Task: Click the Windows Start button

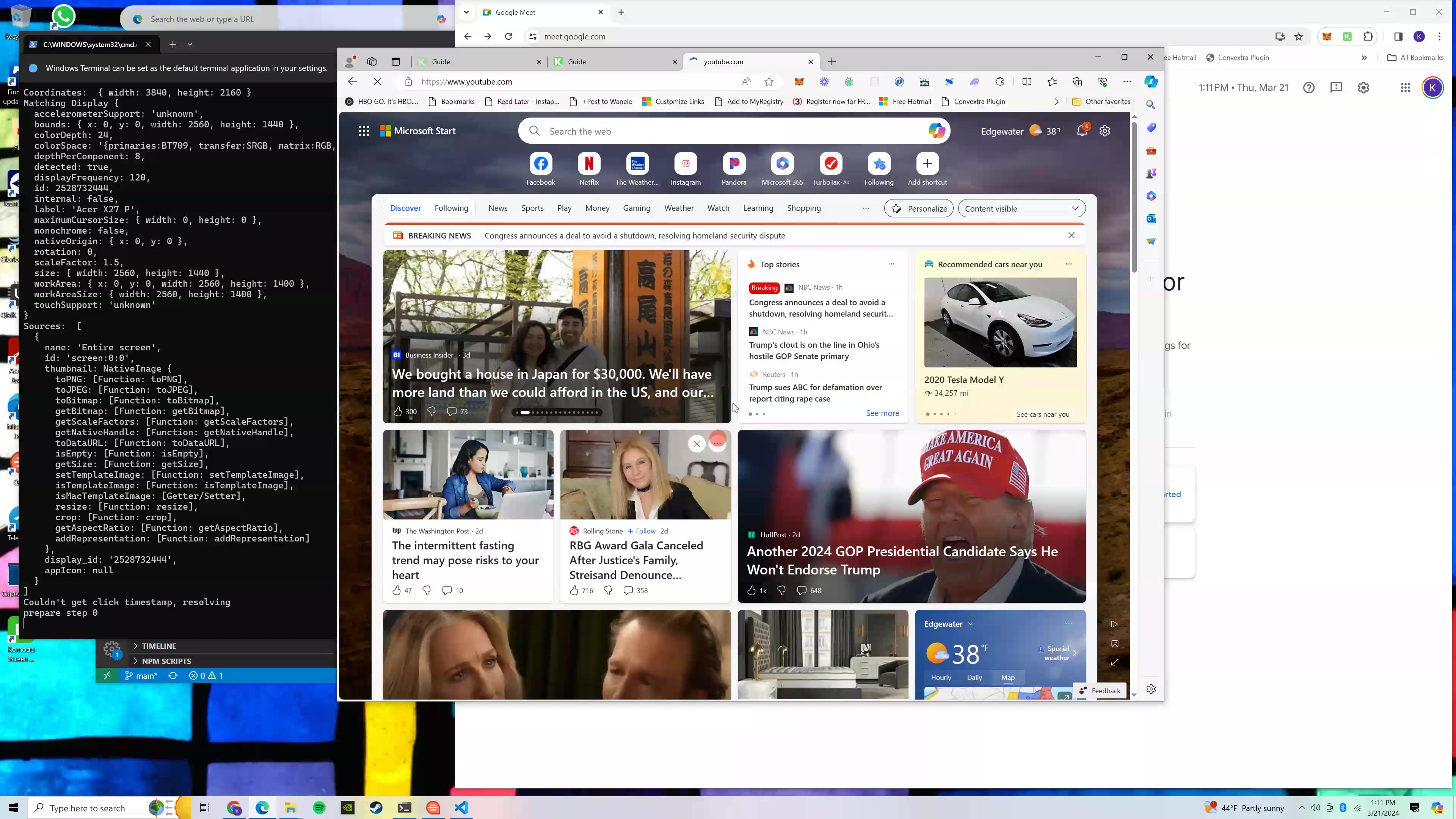Action: coord(14,808)
